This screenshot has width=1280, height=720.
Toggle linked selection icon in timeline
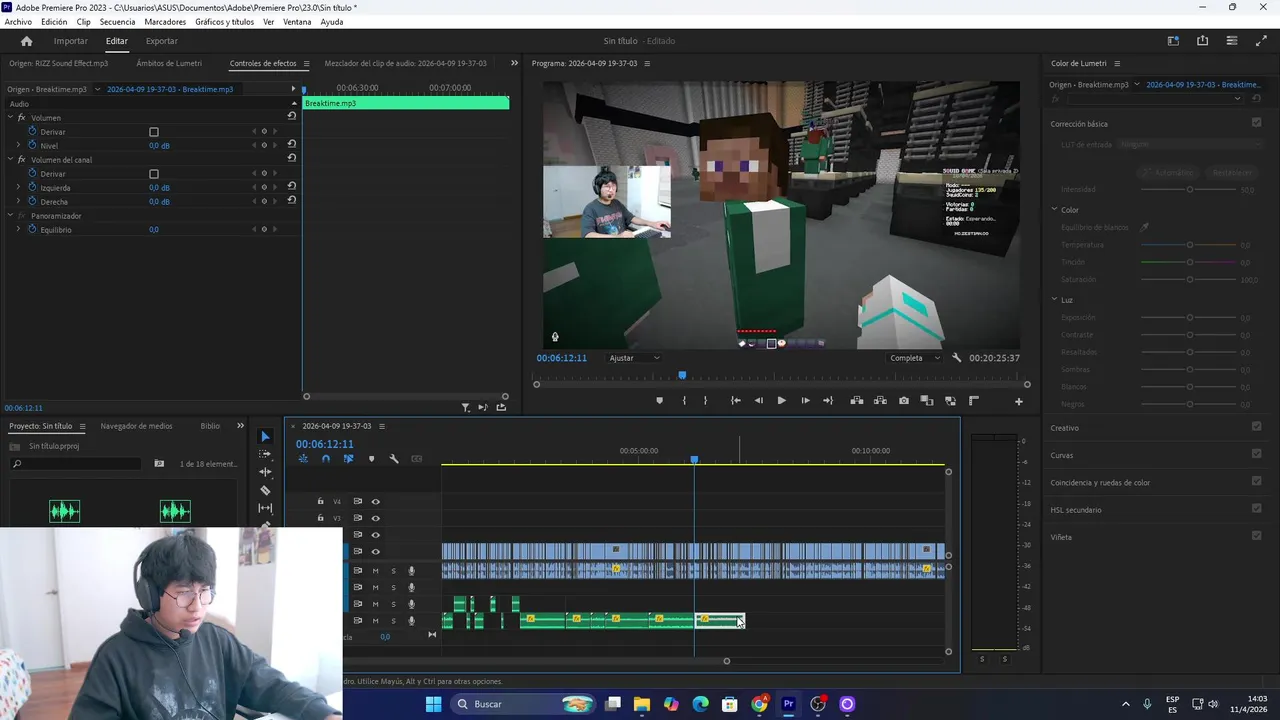[x=348, y=459]
